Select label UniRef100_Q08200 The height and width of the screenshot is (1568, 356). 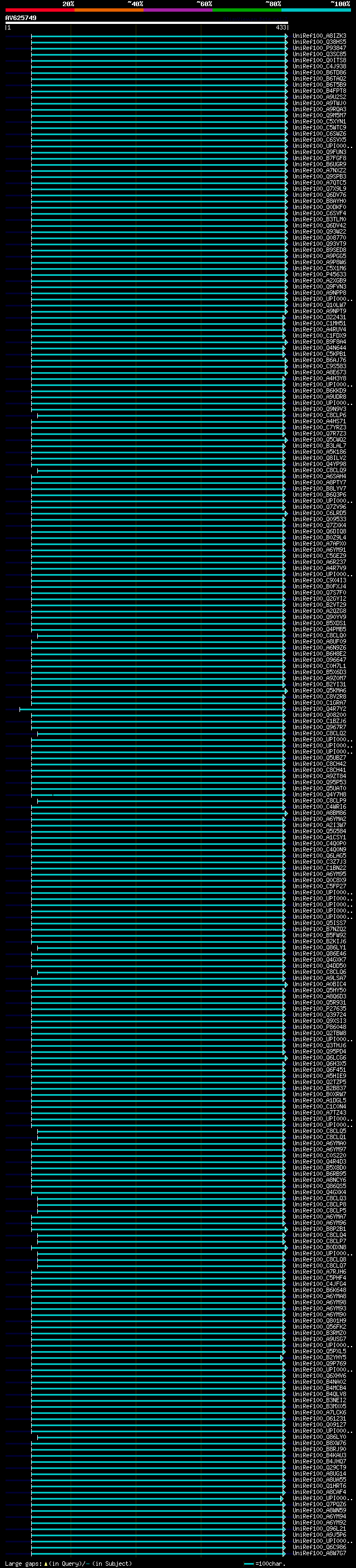319,715
